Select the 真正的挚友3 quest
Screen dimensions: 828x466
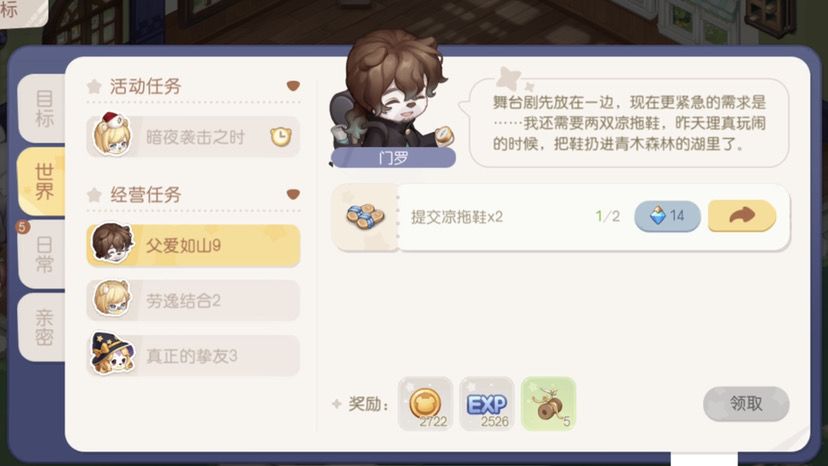(x=193, y=356)
